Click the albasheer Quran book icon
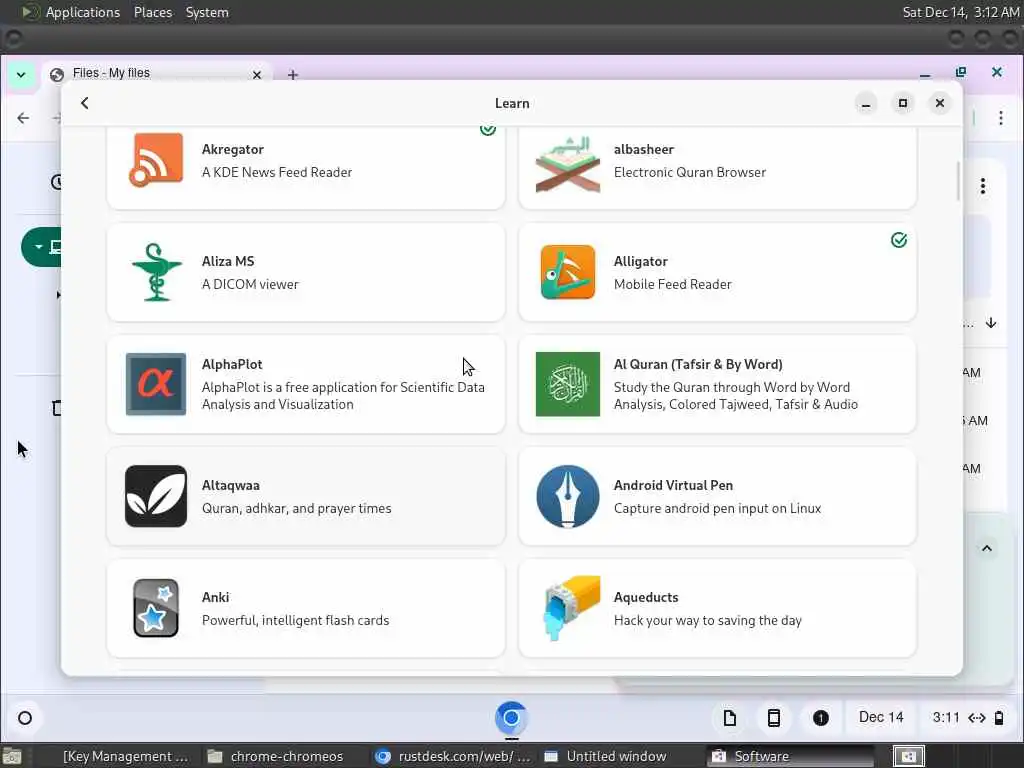This screenshot has width=1024, height=768. pyautogui.click(x=568, y=164)
